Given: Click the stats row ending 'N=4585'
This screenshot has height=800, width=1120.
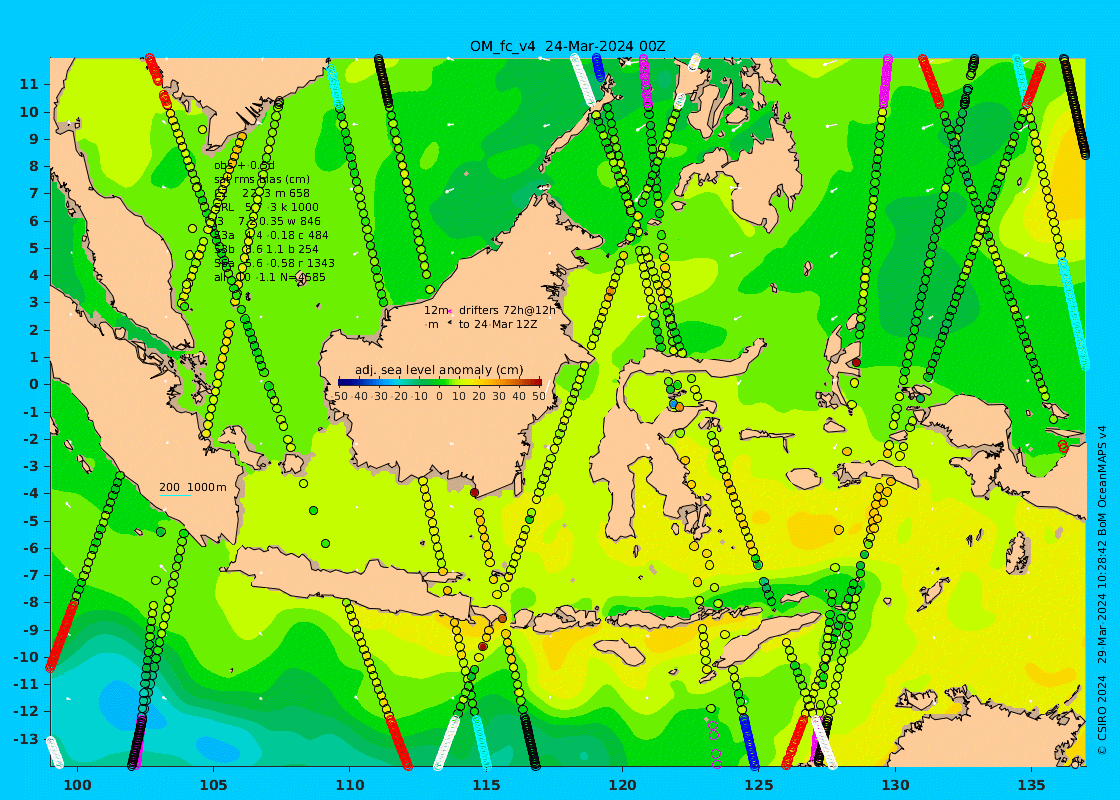Looking at the screenshot, I should (270, 277).
